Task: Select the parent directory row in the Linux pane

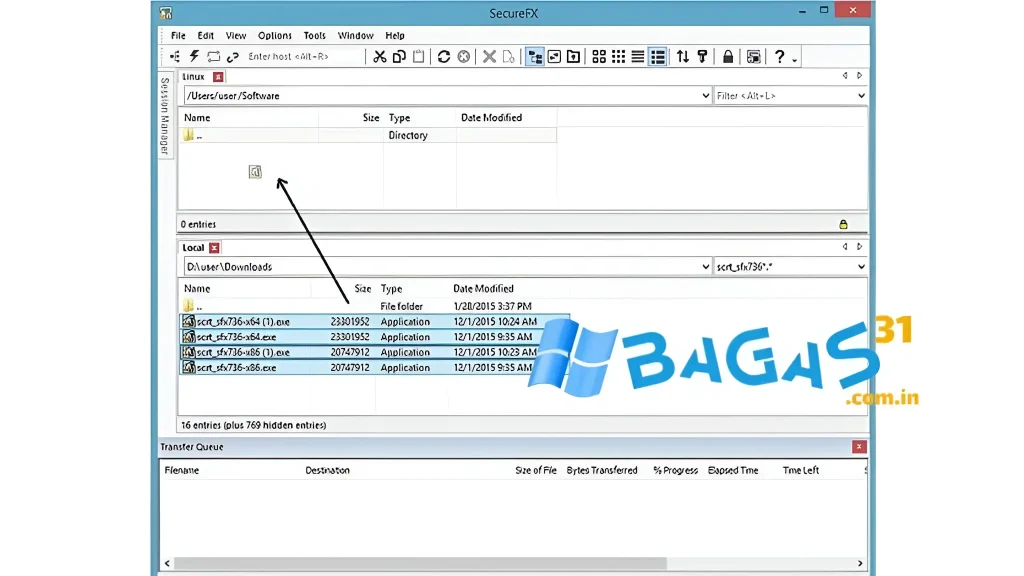Action: 368,135
